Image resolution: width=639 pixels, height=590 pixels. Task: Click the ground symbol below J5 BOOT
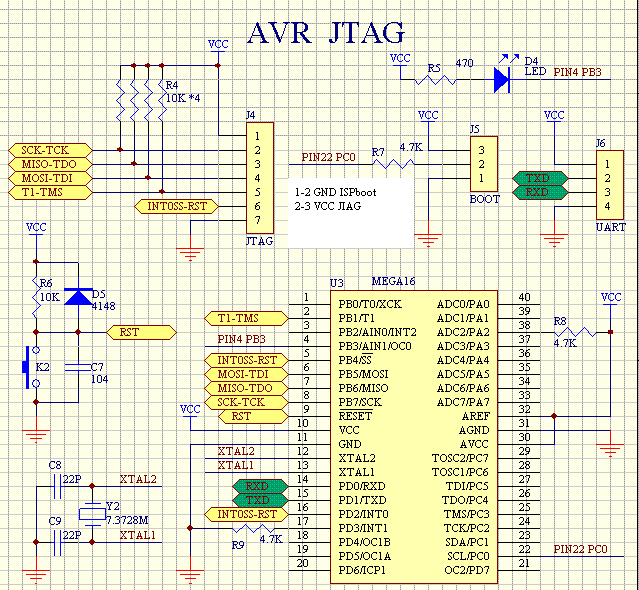[428, 240]
